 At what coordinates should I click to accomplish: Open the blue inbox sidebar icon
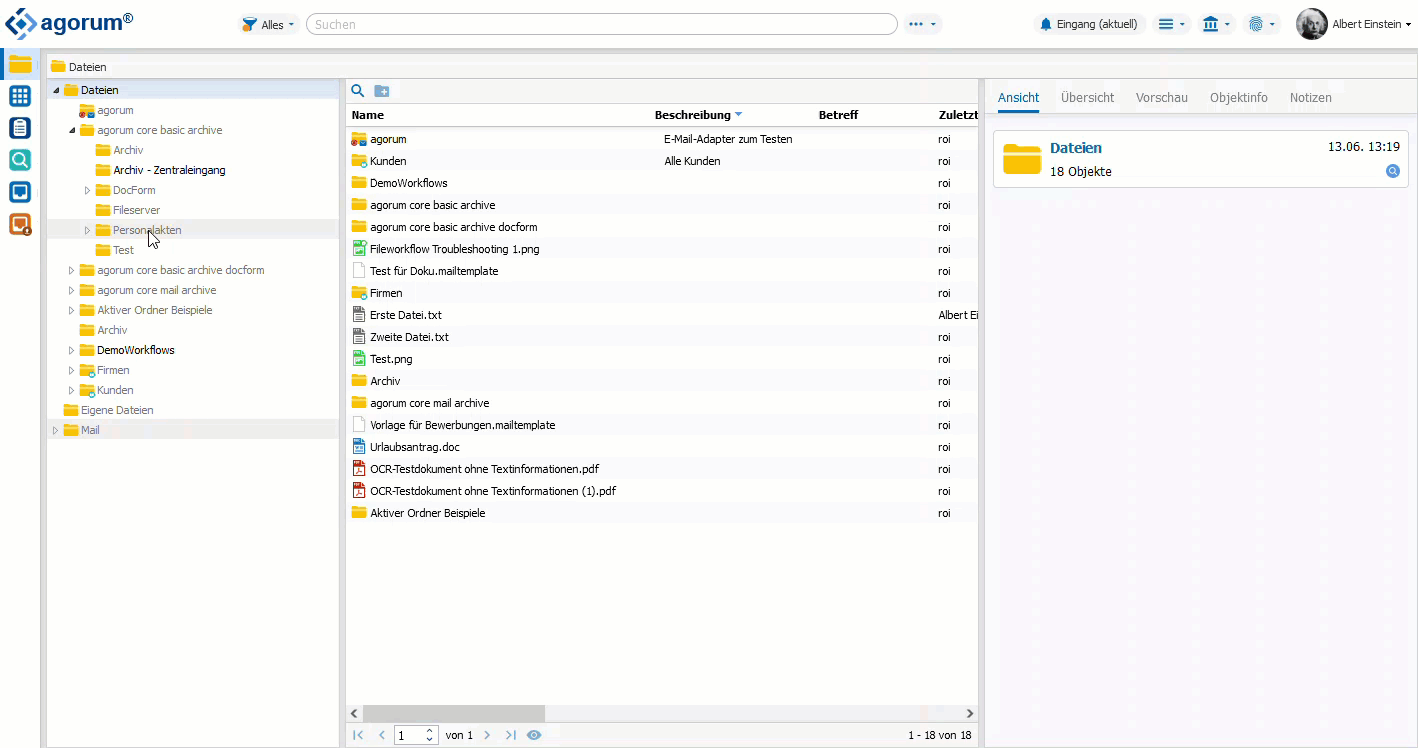pos(20,192)
